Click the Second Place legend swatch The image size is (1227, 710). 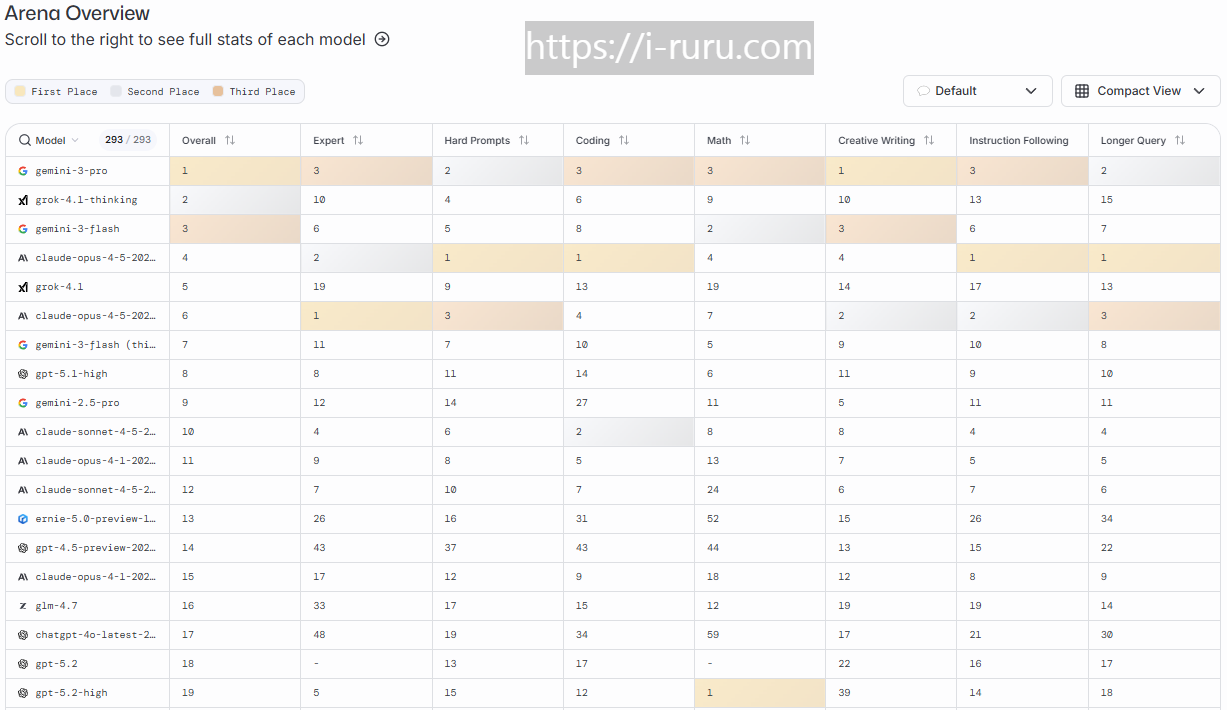[x=116, y=91]
